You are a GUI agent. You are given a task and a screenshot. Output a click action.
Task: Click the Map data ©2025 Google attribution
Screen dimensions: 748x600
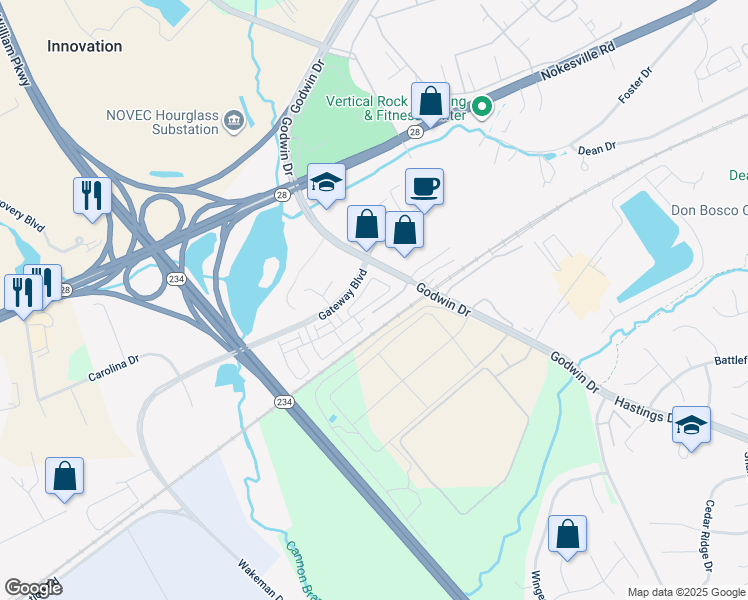[x=686, y=593]
